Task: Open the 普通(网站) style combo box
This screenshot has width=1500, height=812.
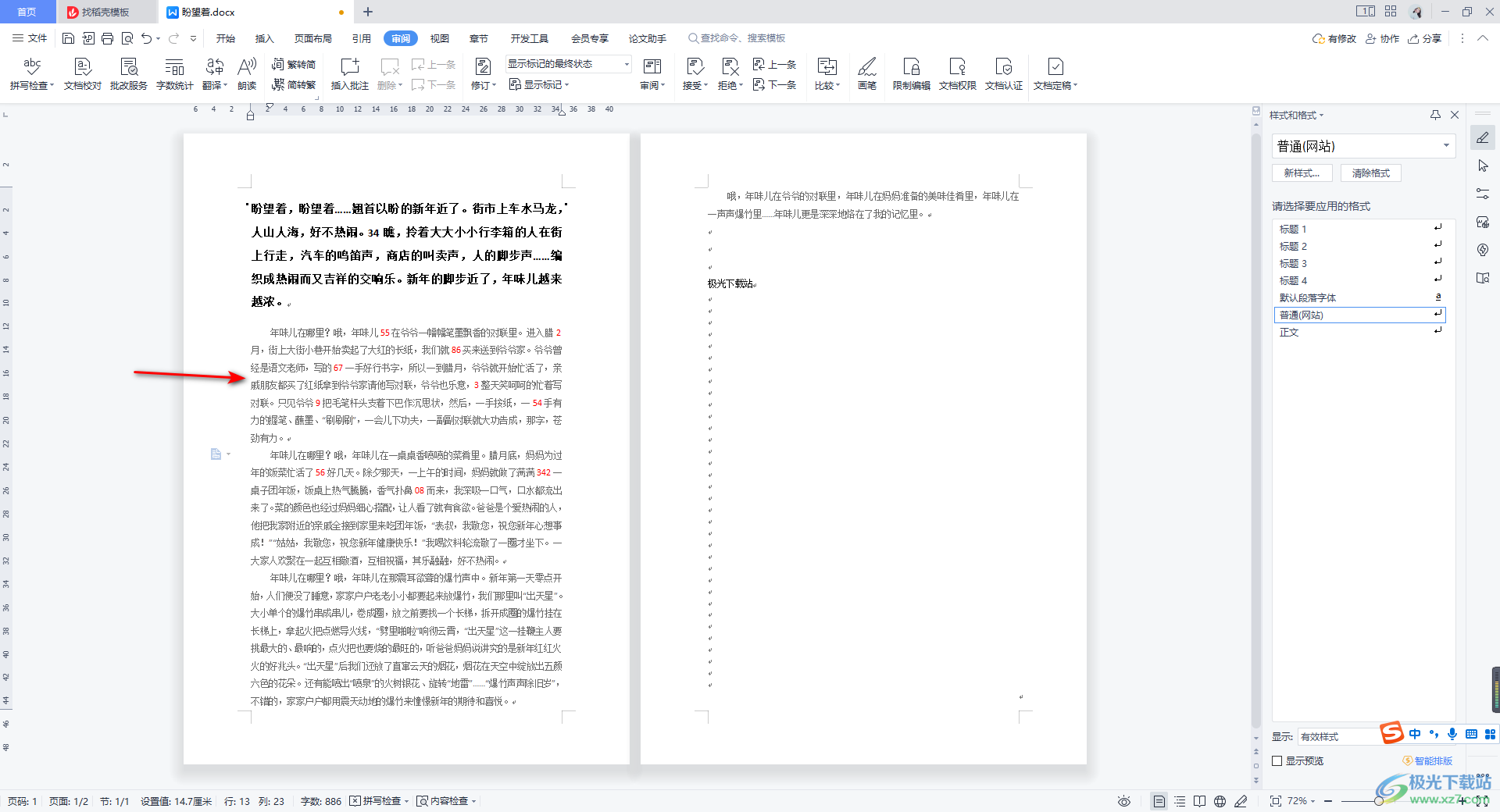Action: [1363, 146]
